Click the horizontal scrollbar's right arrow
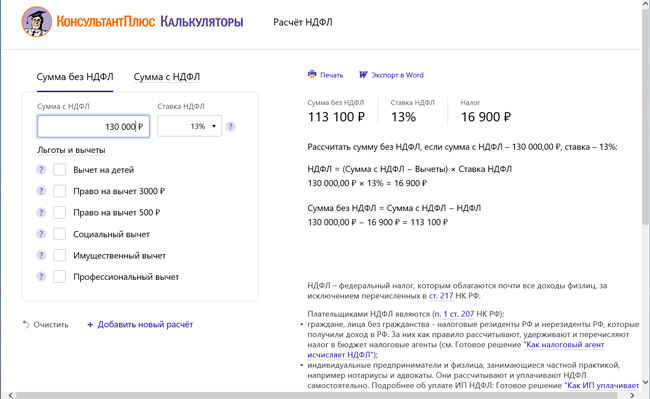 pyautogui.click(x=632, y=395)
